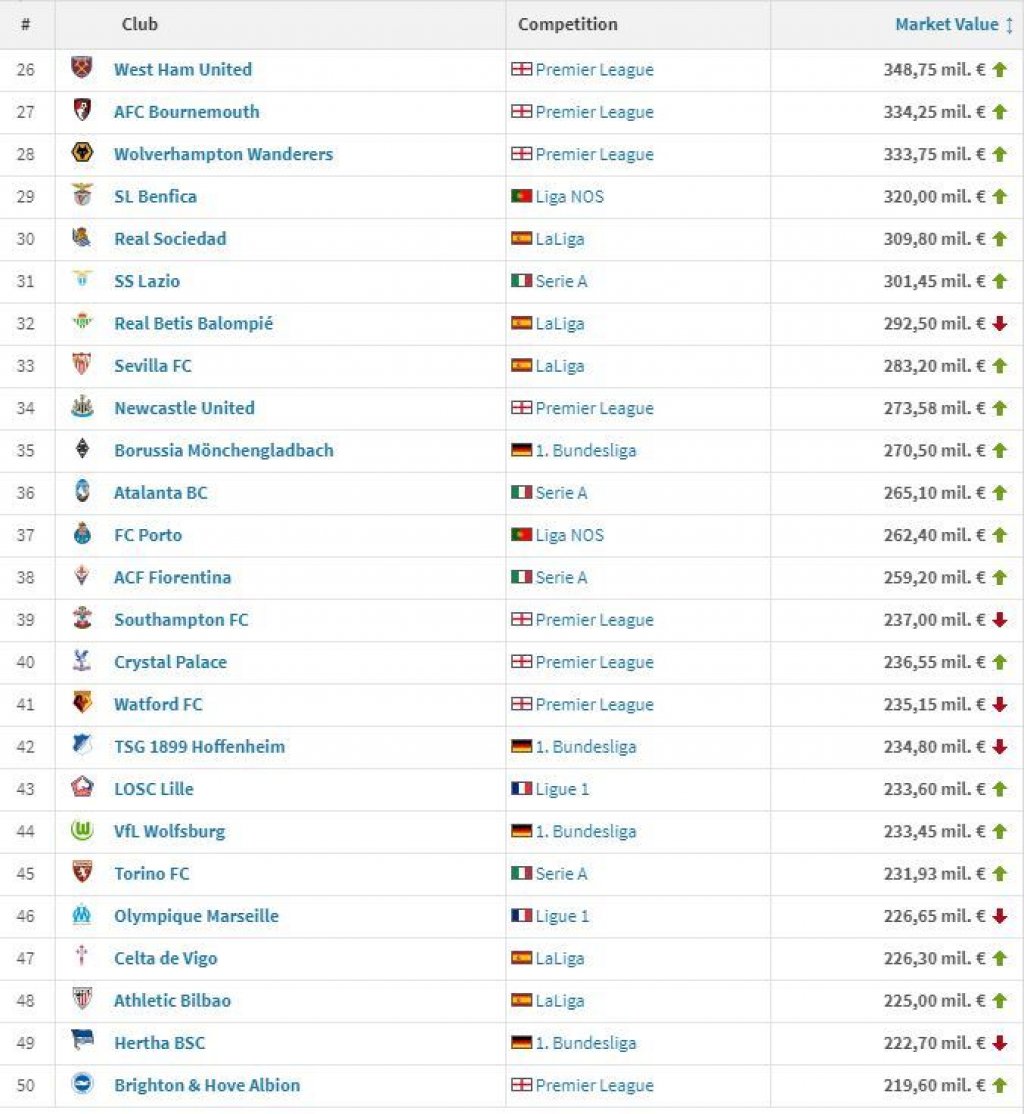Click the Wolverhampton Wanderers wolf crest icon
Screen dimensions: 1024x1114
82,153
